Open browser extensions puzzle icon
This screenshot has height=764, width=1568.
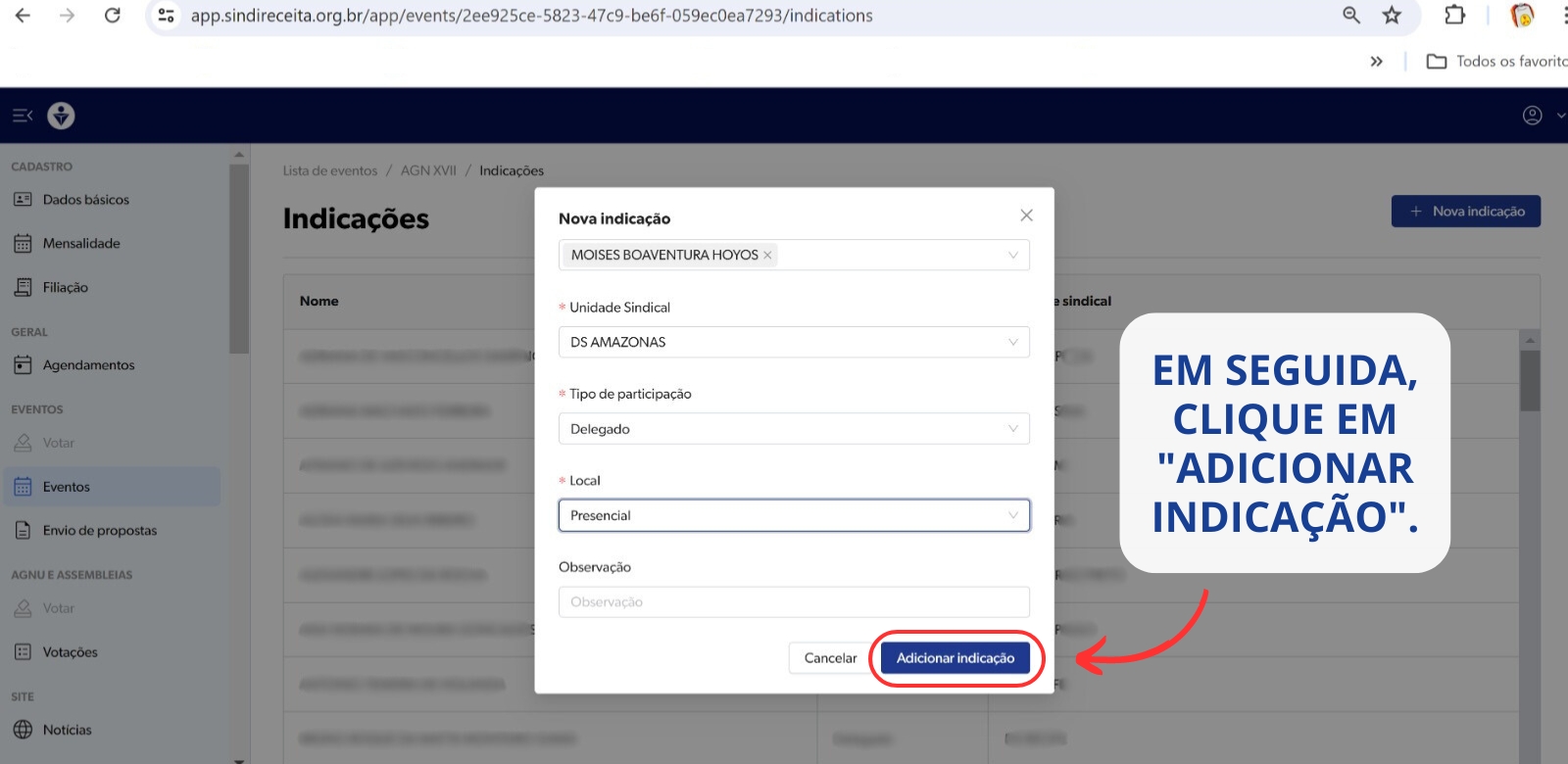1454,16
